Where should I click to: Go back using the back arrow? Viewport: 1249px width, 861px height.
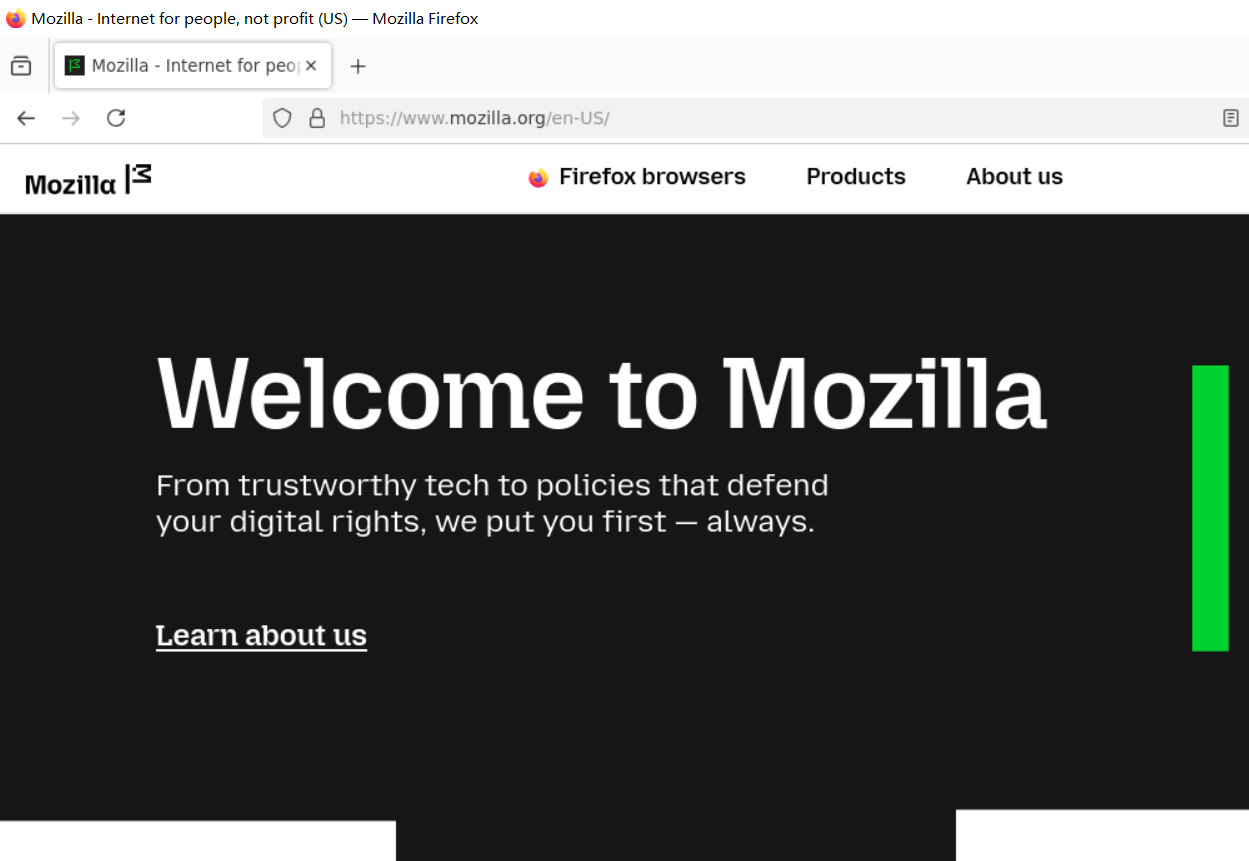pos(26,118)
